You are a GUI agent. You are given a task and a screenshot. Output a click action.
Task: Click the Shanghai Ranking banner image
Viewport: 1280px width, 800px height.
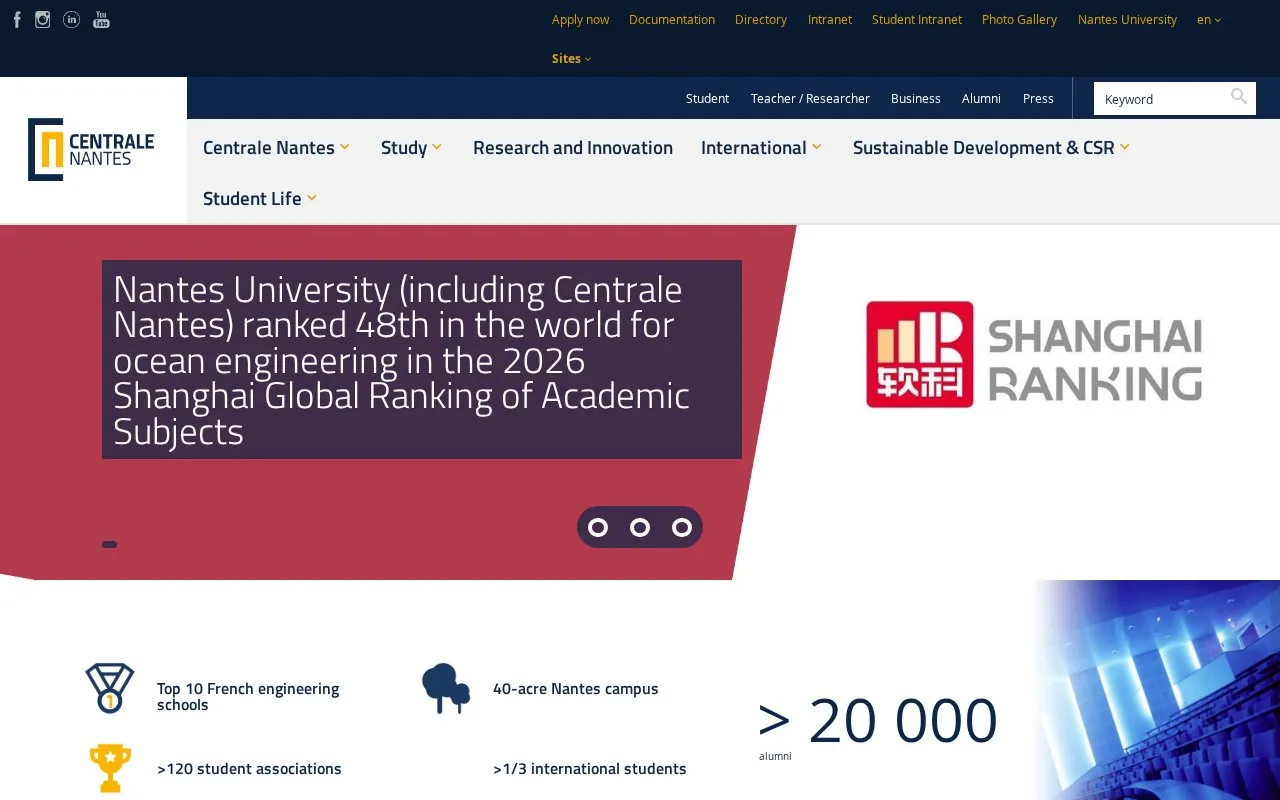1034,355
